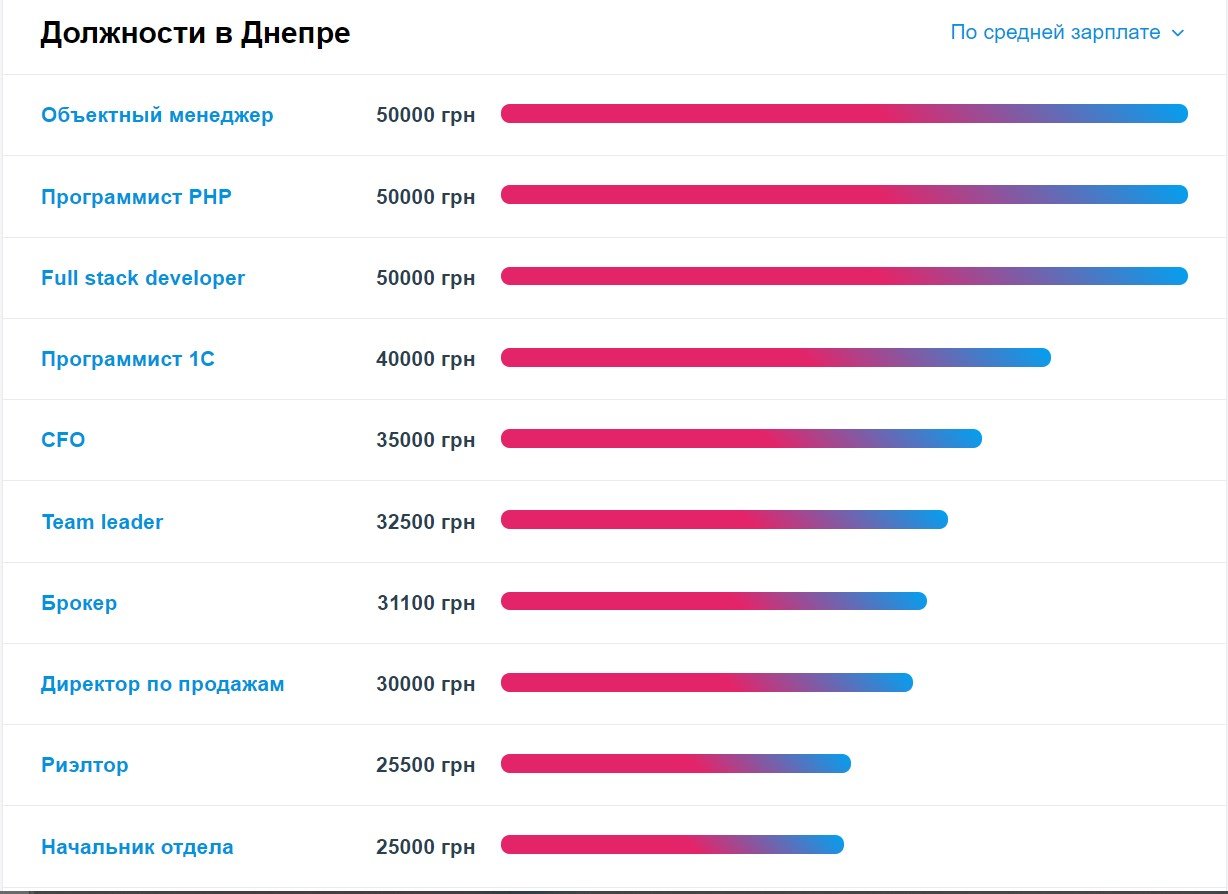Open the 'Программист 1С' position link
The width and height of the screenshot is (1228, 894).
click(128, 359)
